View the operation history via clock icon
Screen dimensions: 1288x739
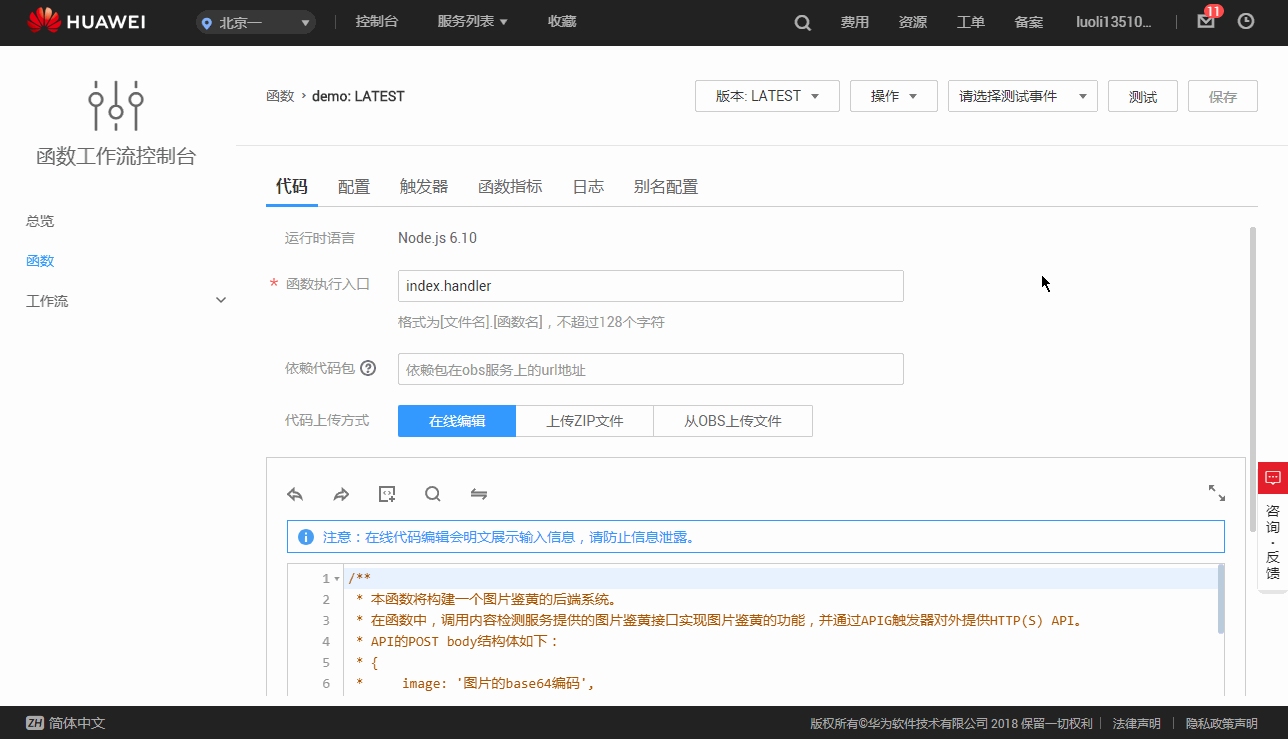click(1245, 22)
